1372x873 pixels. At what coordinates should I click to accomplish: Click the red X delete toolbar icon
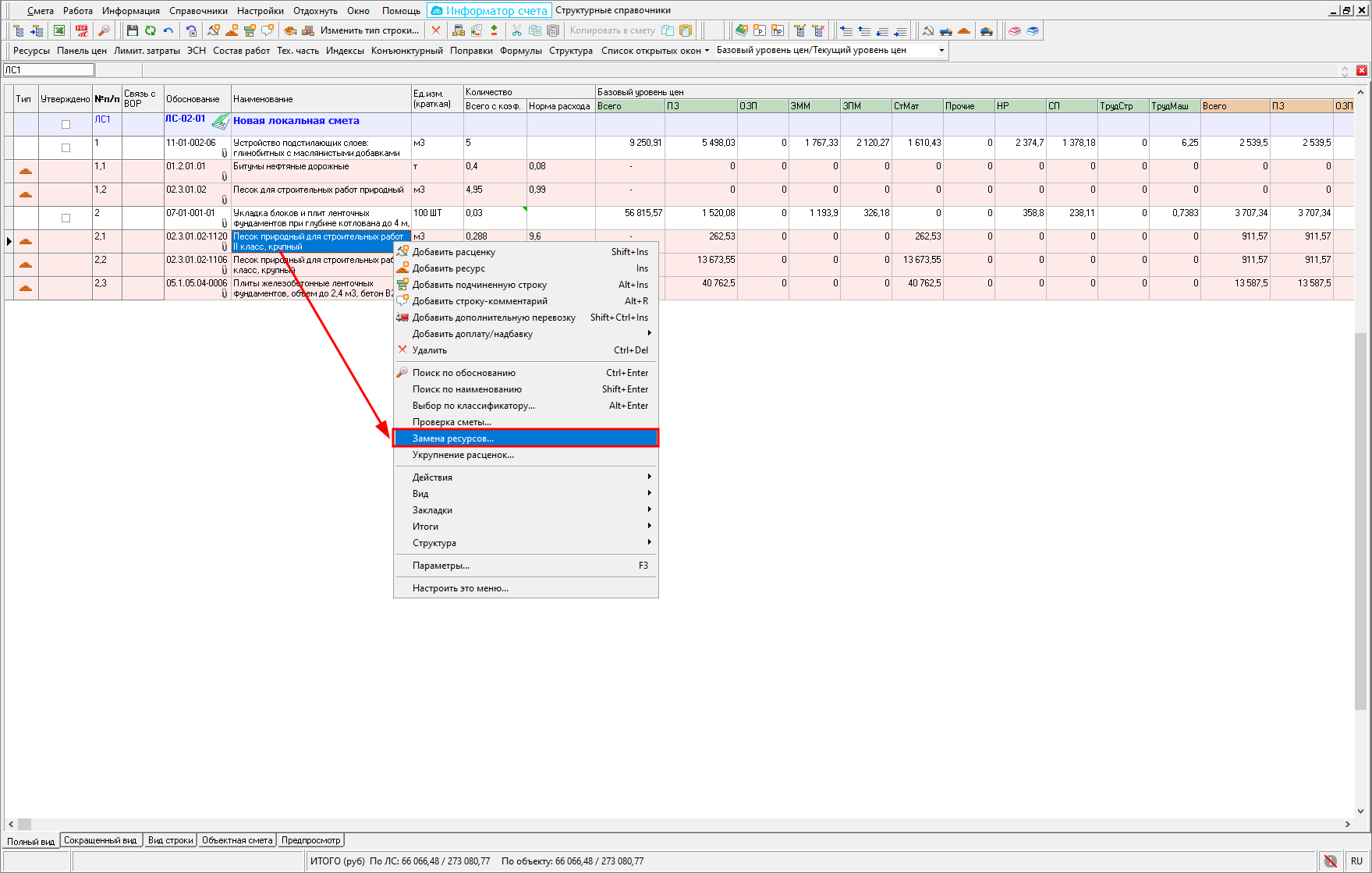436,30
